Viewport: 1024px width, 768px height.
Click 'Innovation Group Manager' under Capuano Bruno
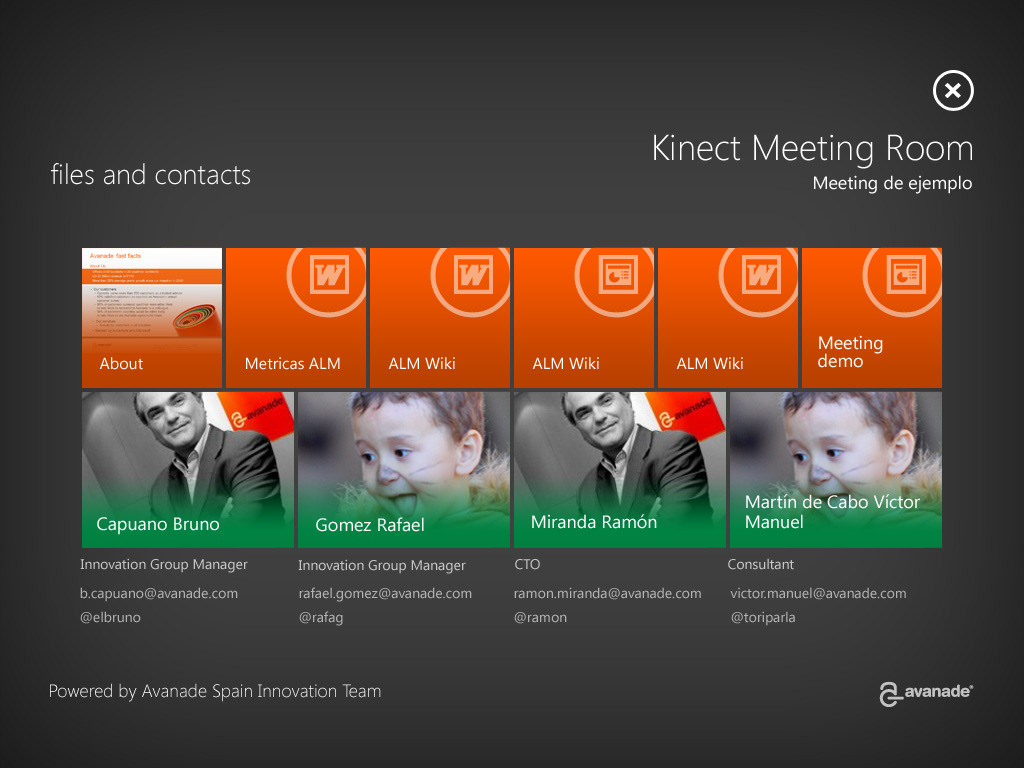click(164, 565)
